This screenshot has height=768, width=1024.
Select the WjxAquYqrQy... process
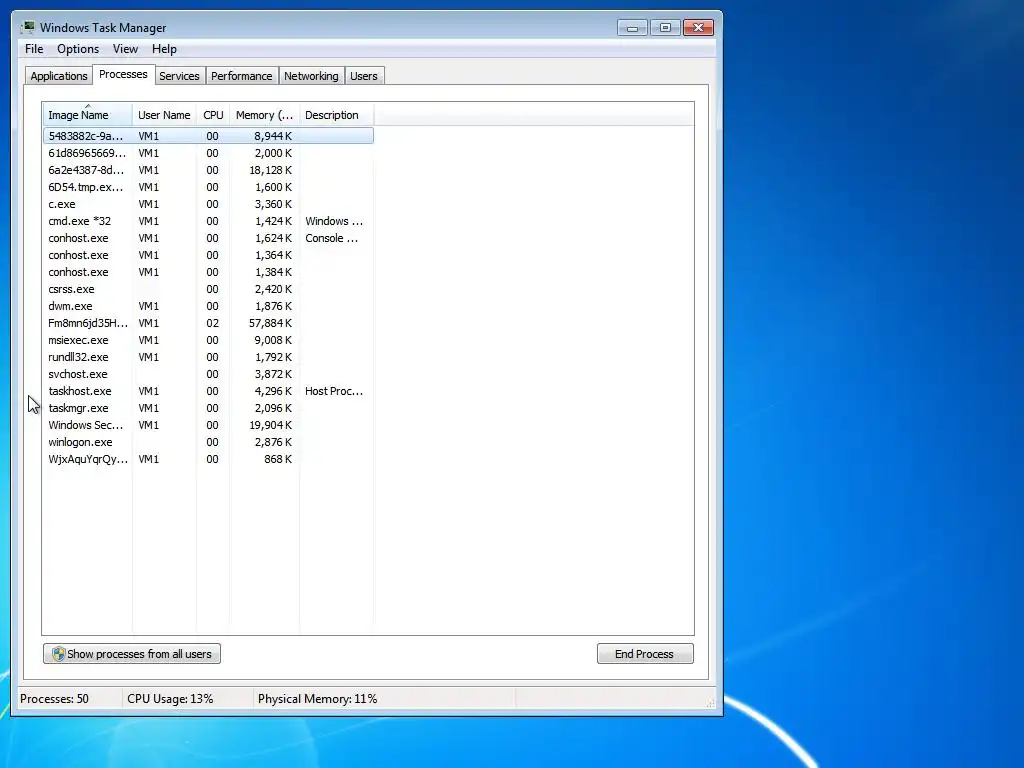tap(208, 458)
